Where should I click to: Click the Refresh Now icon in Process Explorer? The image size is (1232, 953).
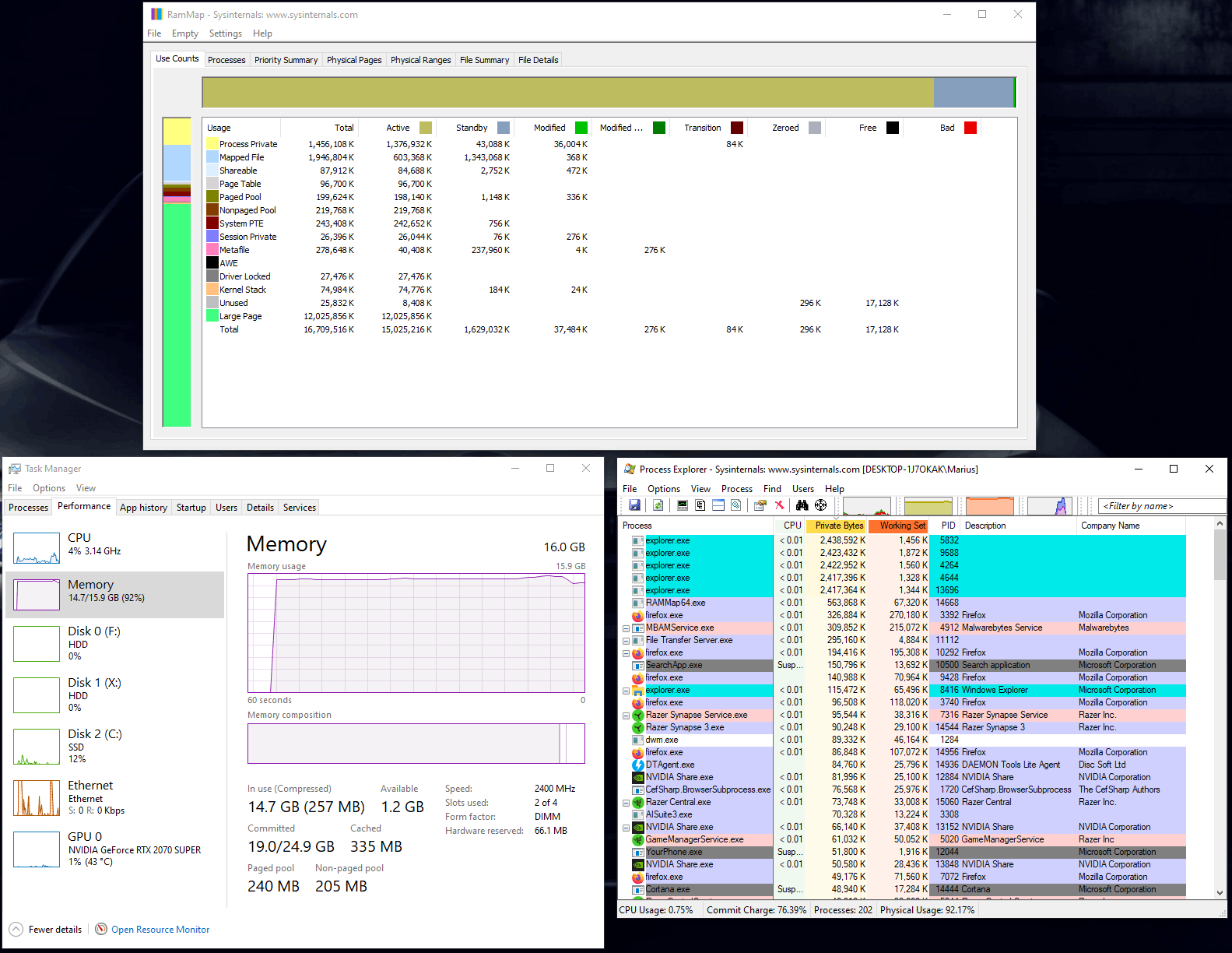658,505
